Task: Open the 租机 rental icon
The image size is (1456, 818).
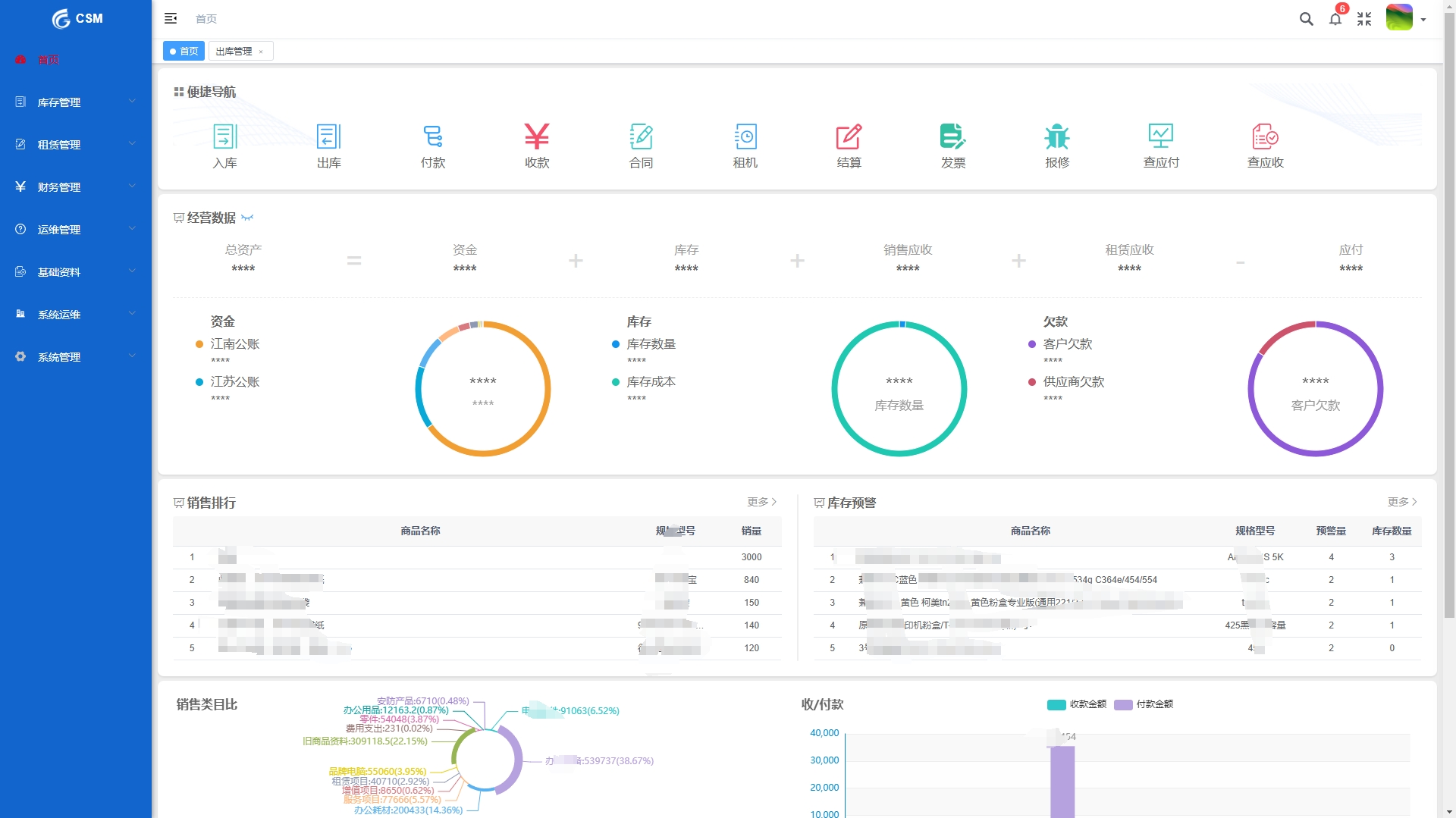Action: point(745,137)
